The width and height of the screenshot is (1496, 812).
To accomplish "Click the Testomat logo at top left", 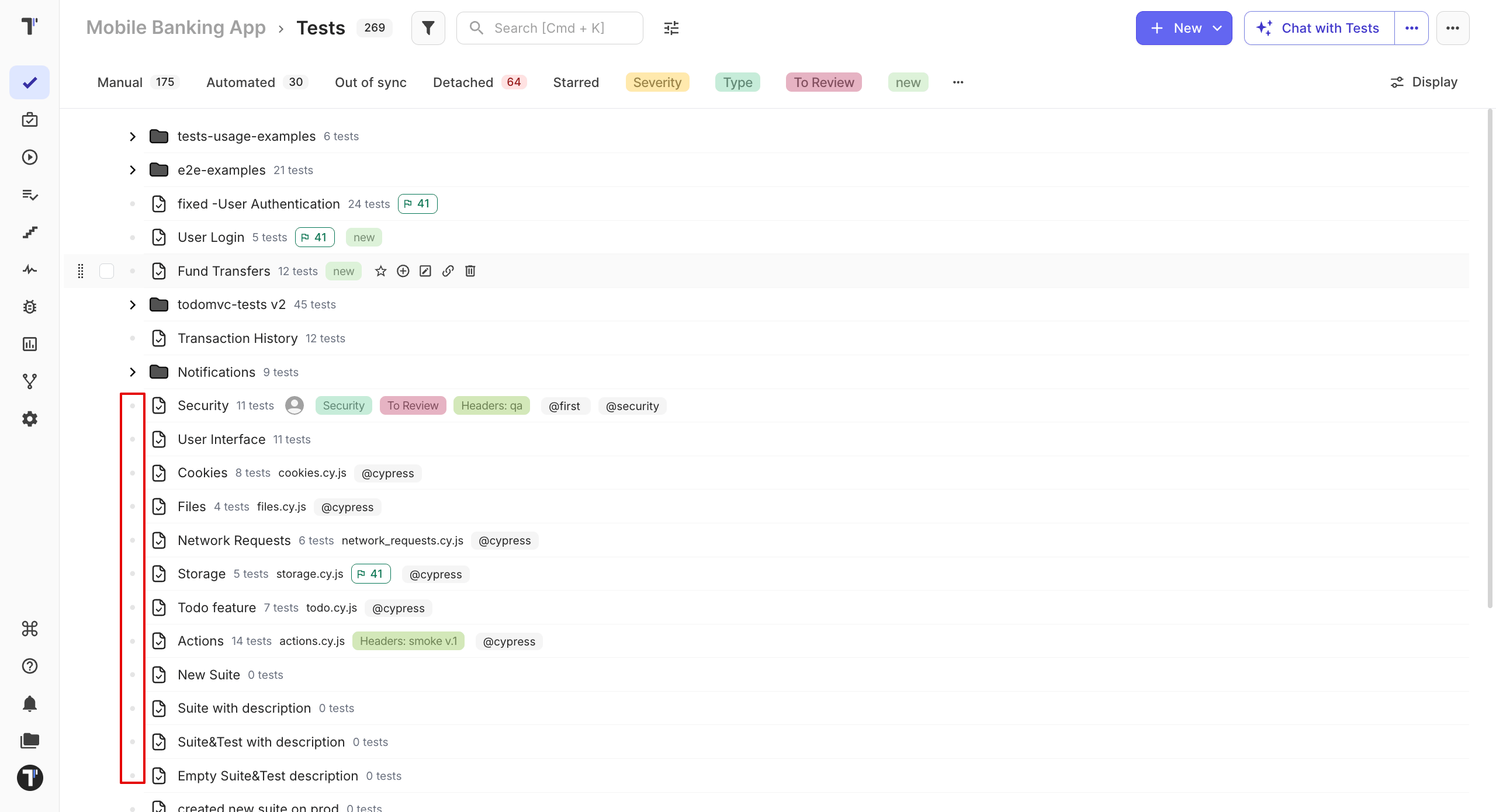I will pyautogui.click(x=30, y=26).
